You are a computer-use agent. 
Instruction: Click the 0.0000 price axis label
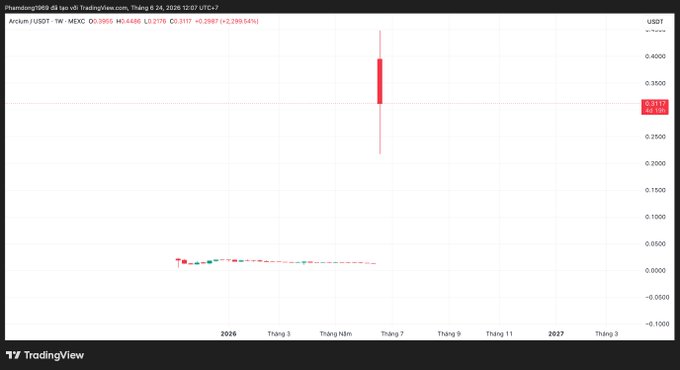coord(655,271)
